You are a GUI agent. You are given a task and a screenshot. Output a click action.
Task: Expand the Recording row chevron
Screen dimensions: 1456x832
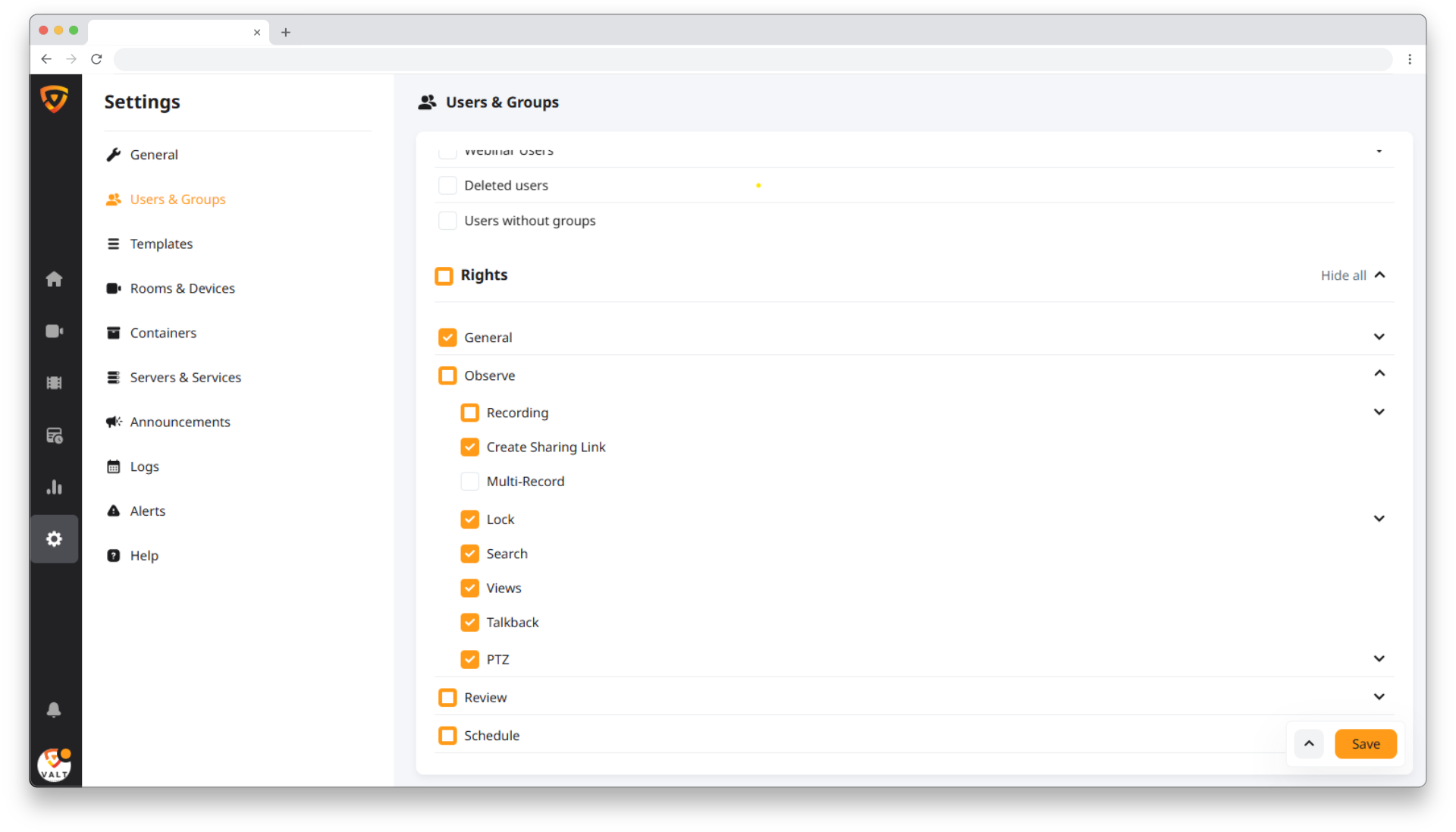tap(1379, 412)
